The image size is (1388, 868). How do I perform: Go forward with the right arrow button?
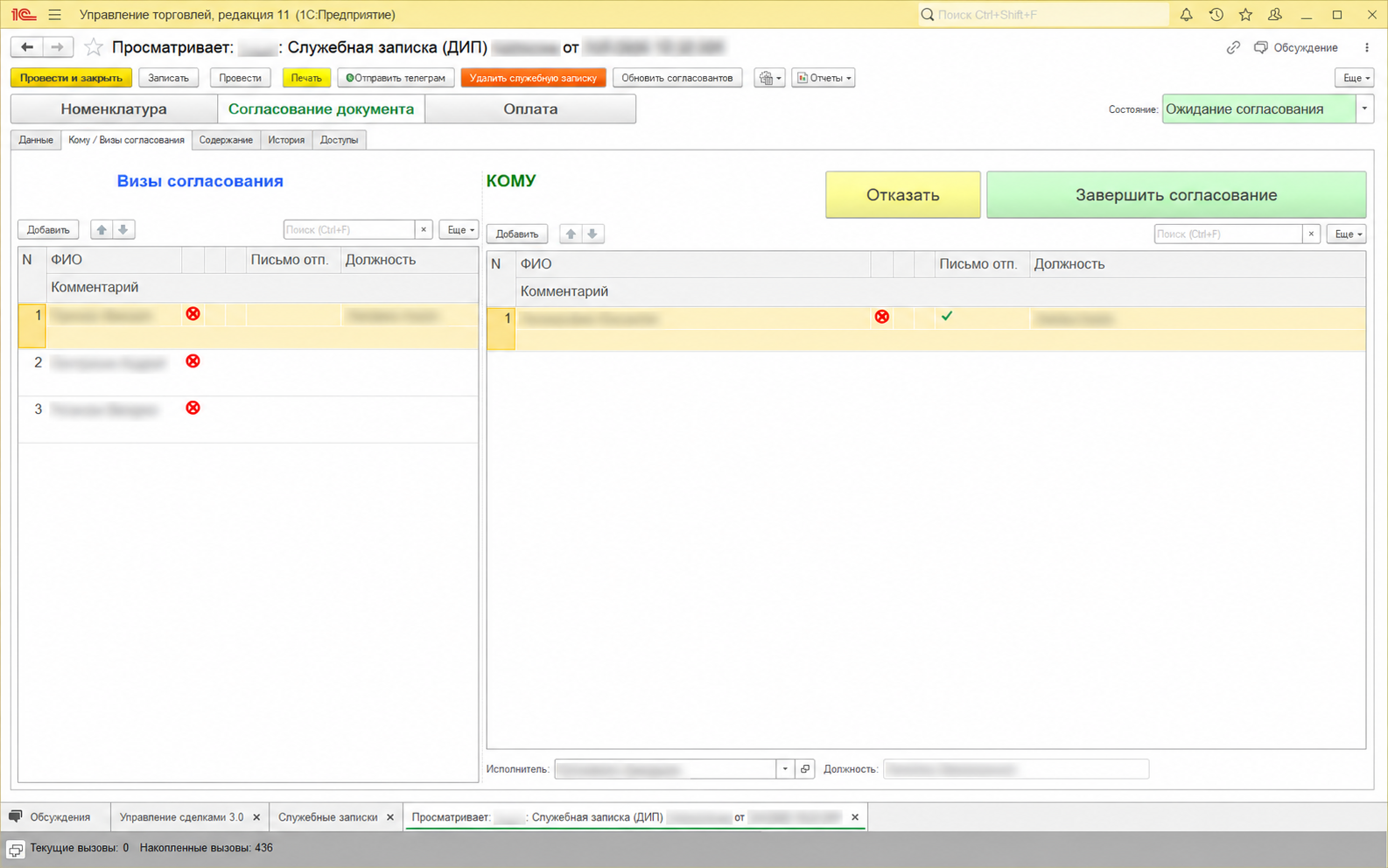tap(57, 47)
